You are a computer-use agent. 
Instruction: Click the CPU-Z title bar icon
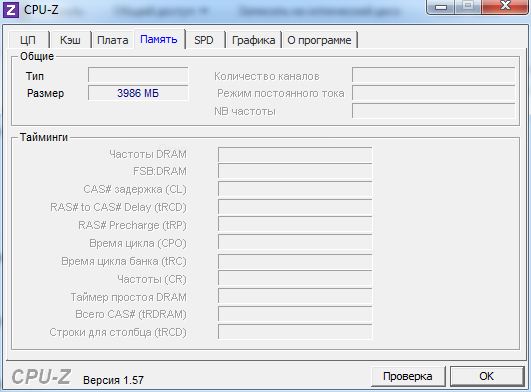(x=10, y=9)
